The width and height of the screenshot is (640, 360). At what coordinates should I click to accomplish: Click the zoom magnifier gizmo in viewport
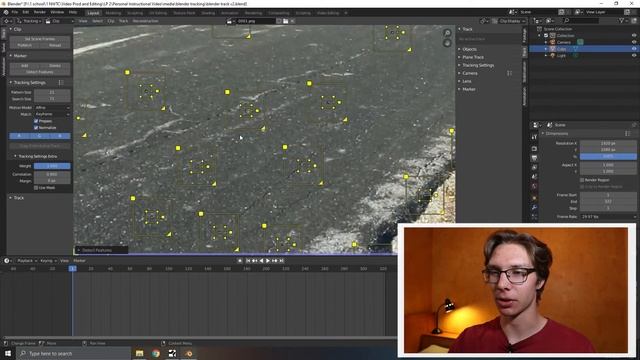tap(447, 33)
